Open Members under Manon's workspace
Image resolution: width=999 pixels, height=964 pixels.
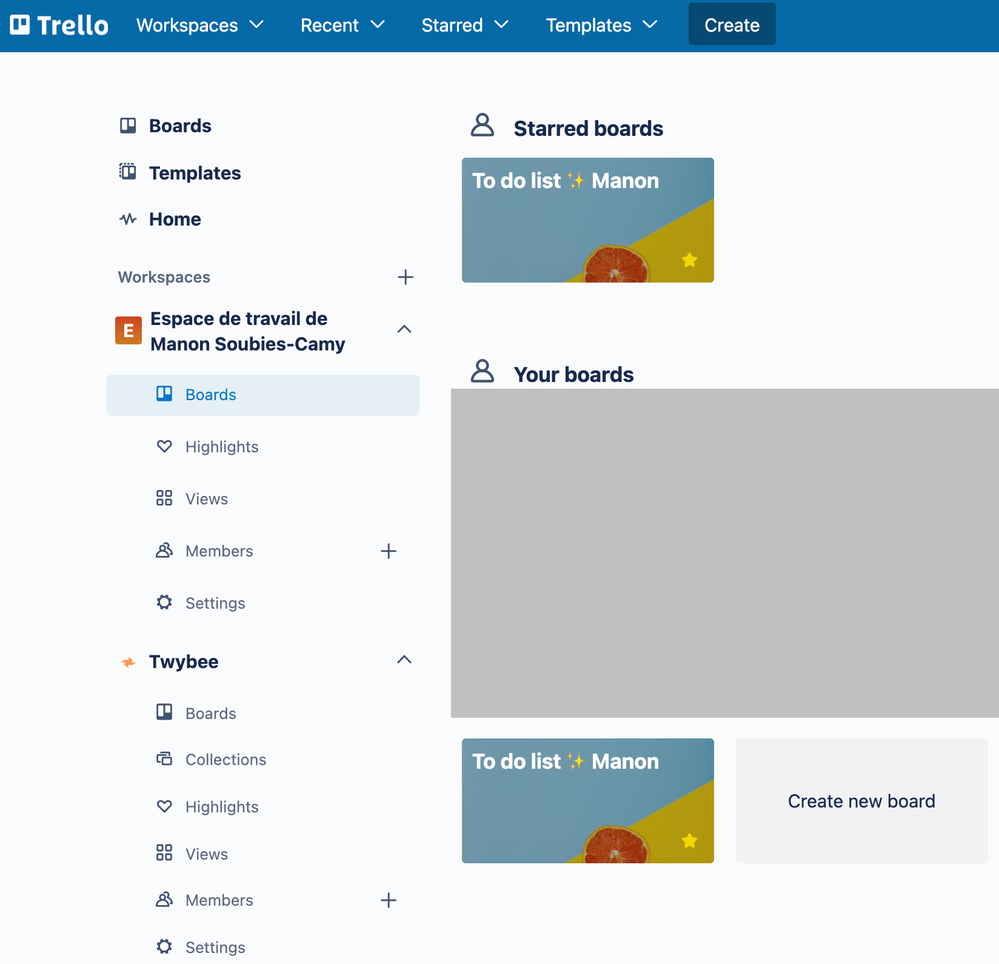pyautogui.click(x=219, y=551)
